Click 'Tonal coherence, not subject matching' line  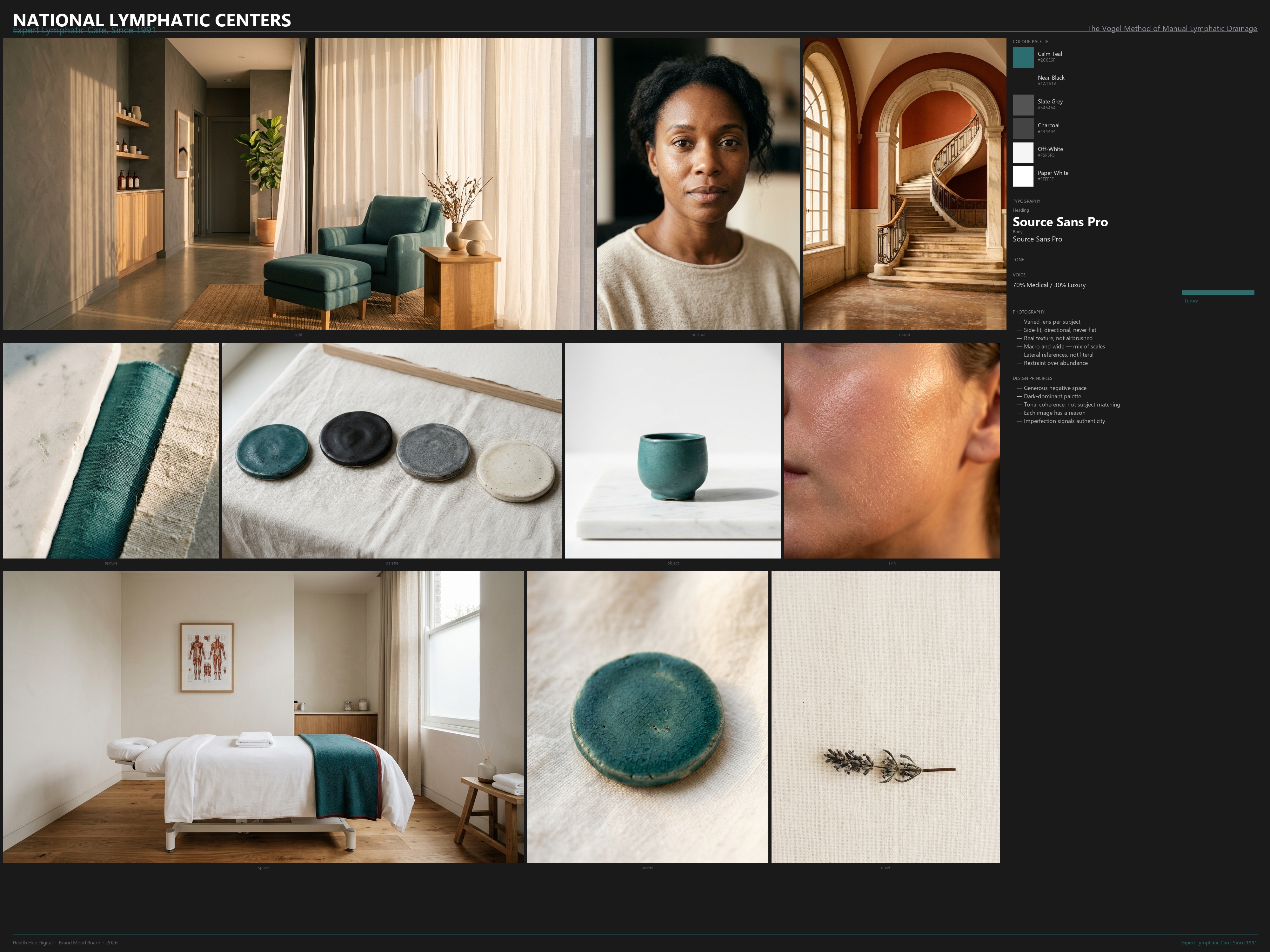(1068, 405)
